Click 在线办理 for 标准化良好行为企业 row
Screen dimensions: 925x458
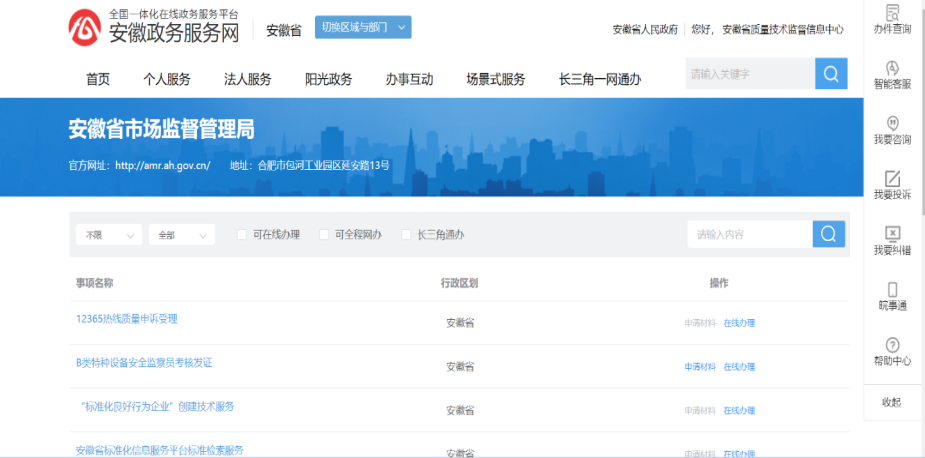(739, 411)
